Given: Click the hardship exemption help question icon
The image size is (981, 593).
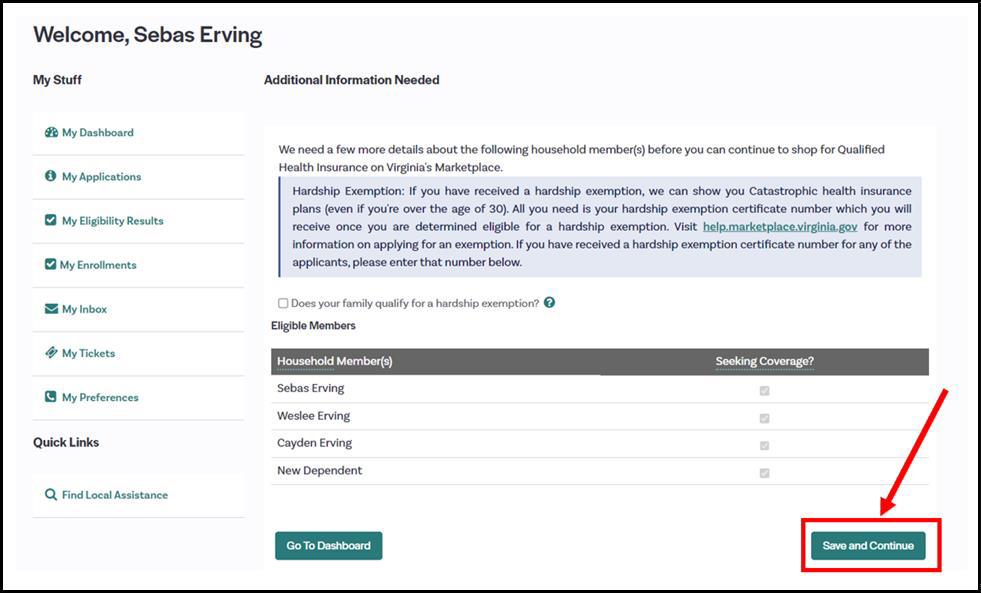Looking at the screenshot, I should point(549,303).
